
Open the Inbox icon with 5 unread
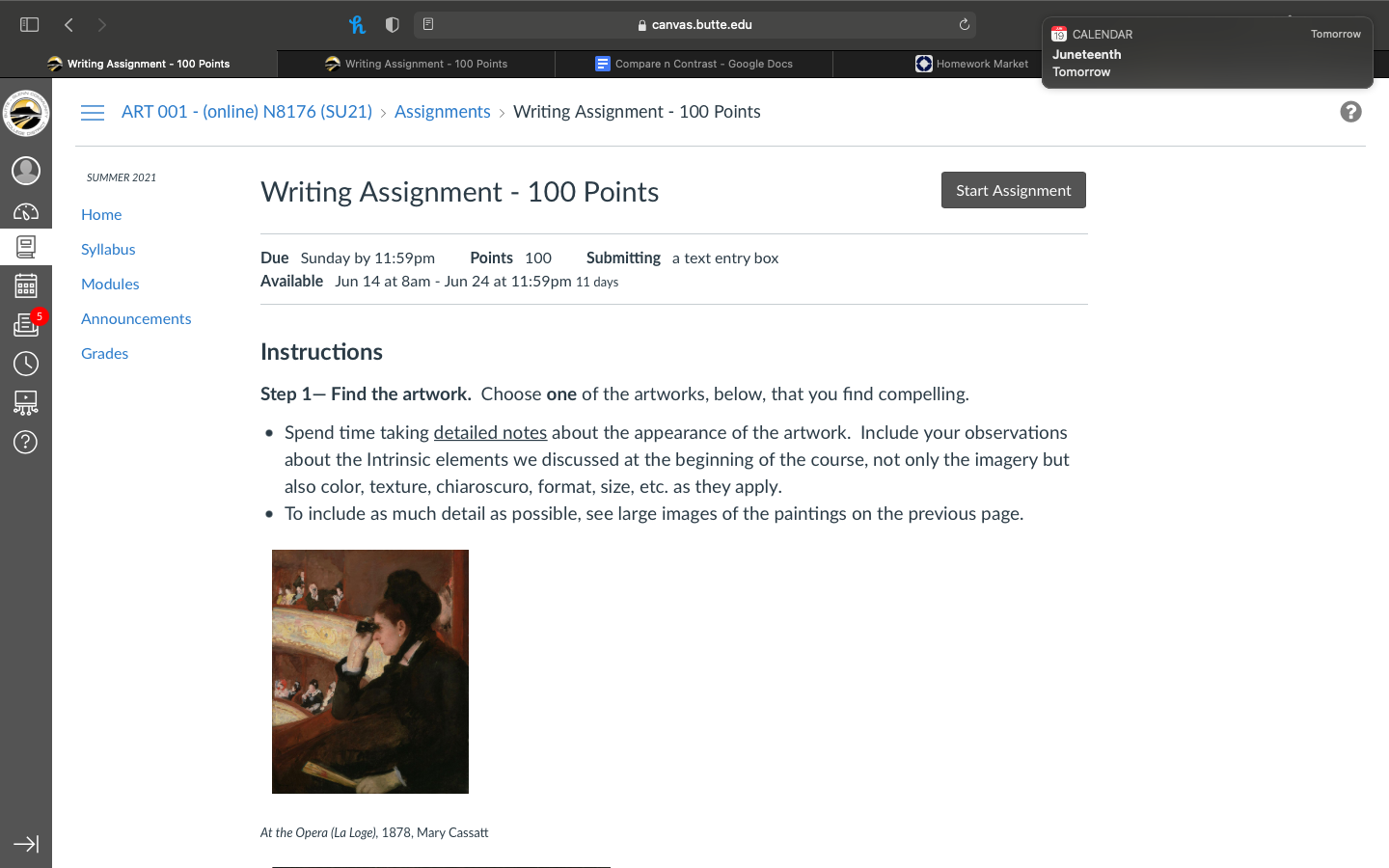[x=26, y=324]
